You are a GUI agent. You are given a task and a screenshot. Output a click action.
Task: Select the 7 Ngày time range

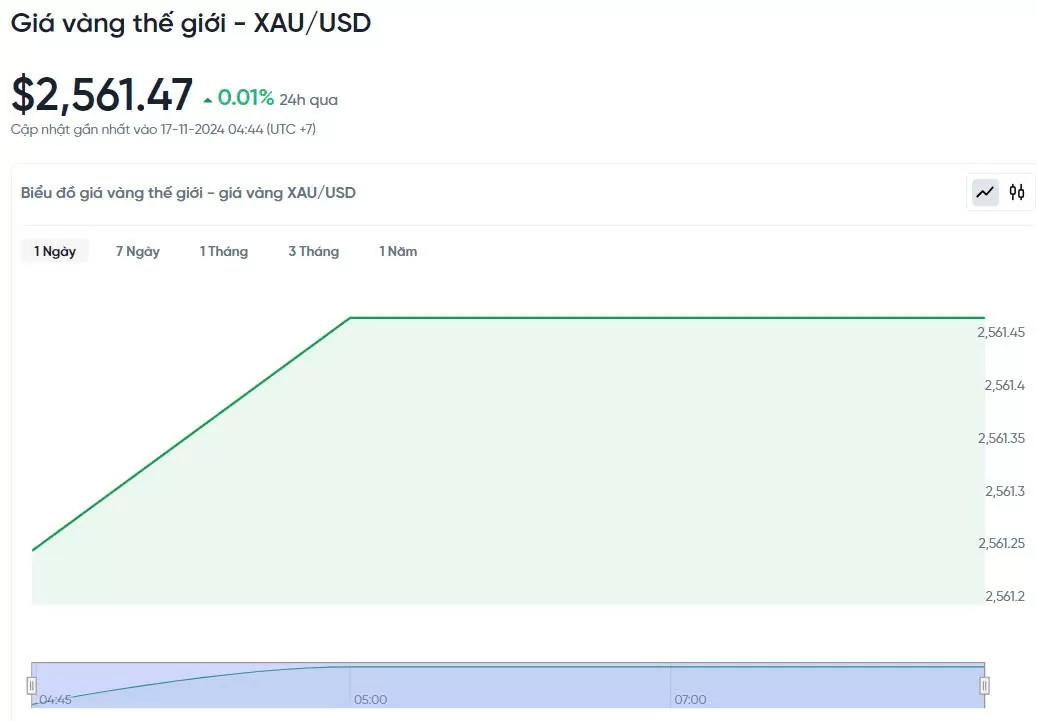138,251
